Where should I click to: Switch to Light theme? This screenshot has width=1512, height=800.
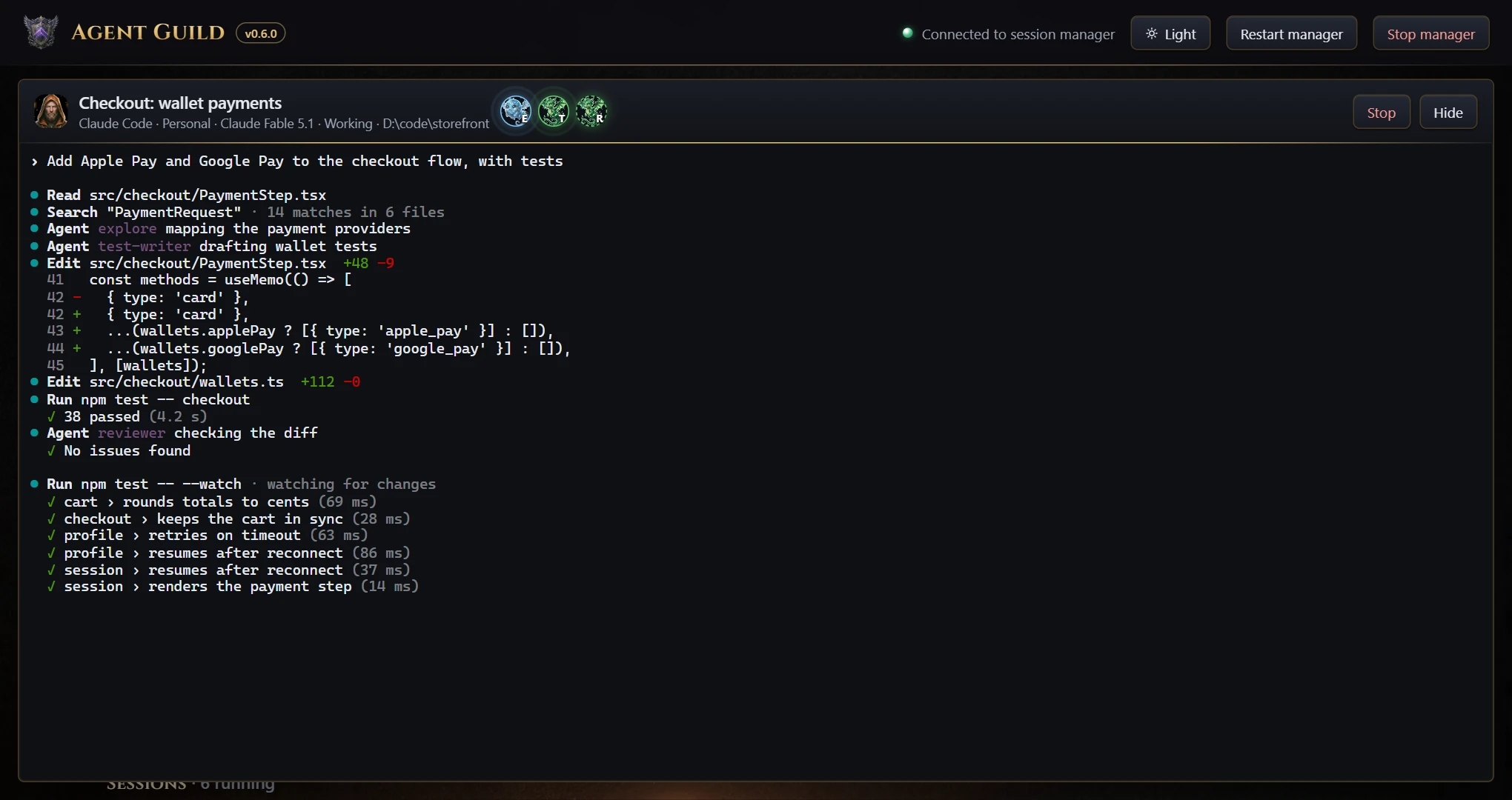pos(1170,33)
